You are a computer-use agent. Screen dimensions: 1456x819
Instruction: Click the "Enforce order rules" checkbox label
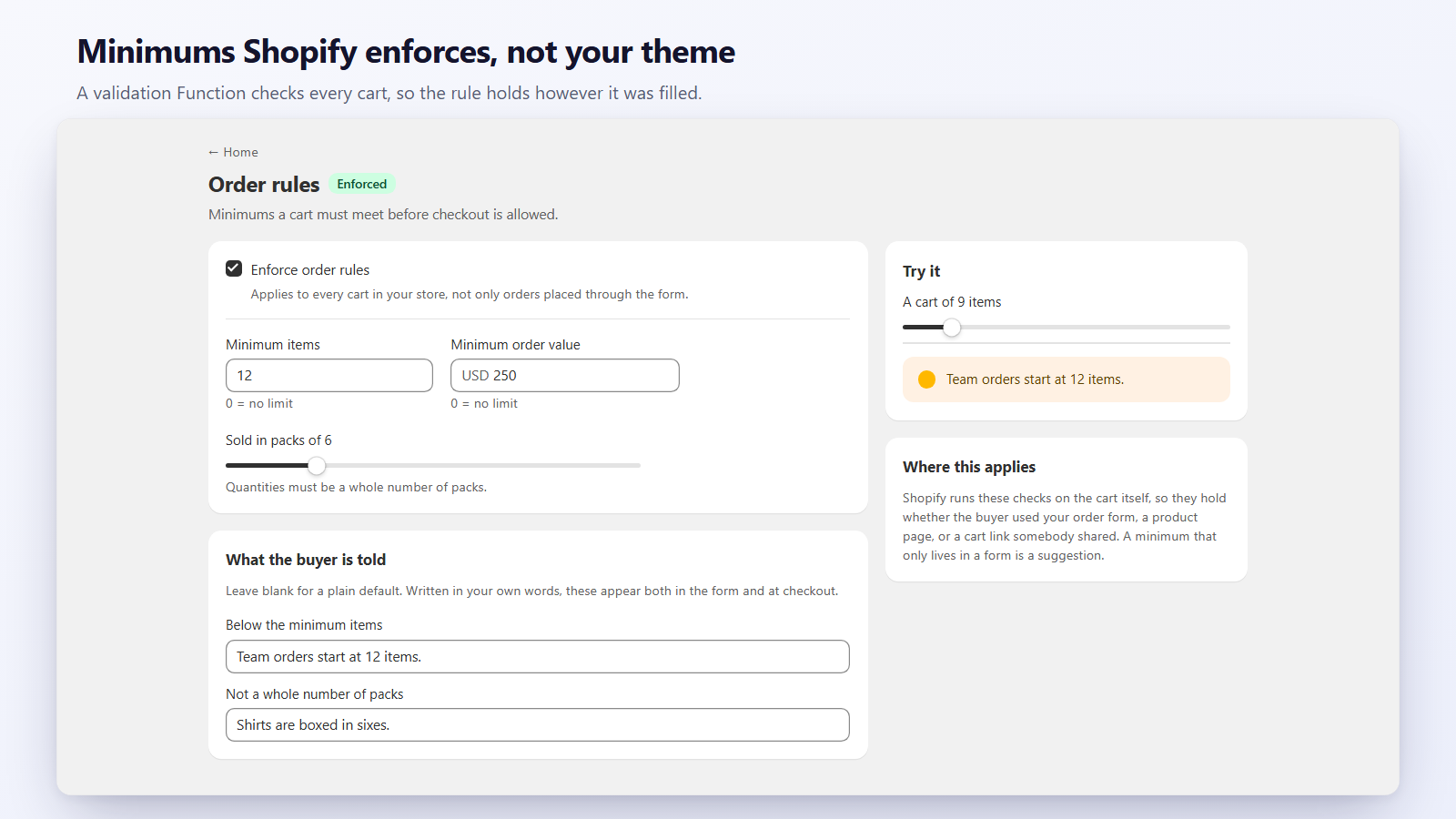tap(310, 270)
